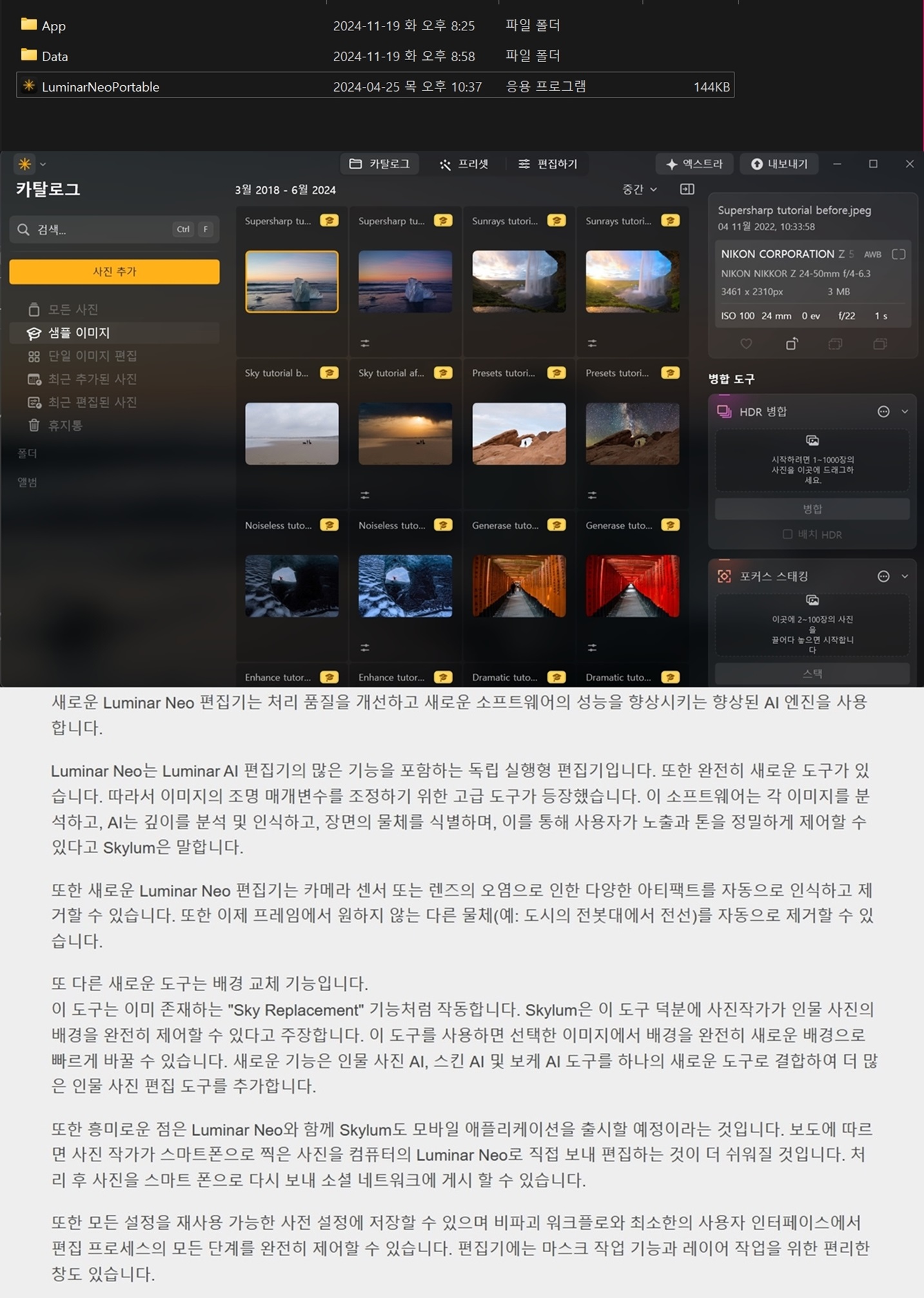
Task: Select the Presets thumbnail with Milky Way sky
Action: click(633, 434)
